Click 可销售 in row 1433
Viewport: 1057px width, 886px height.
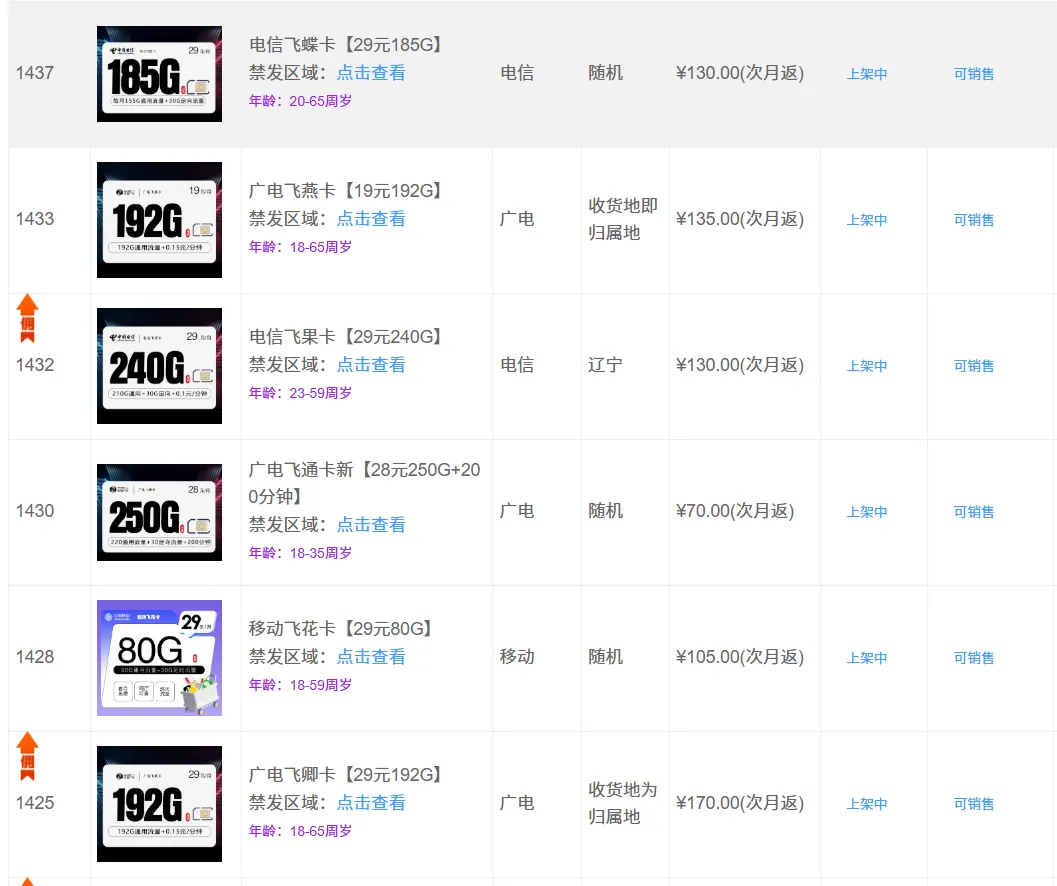(x=974, y=220)
